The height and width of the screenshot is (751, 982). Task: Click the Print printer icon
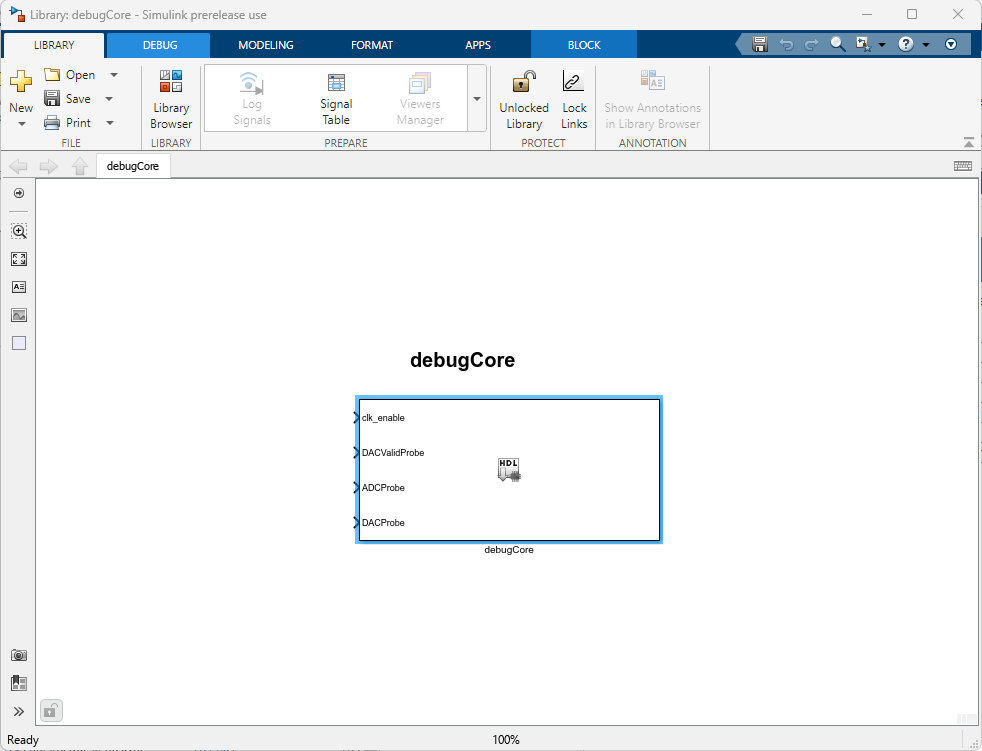(x=52, y=123)
